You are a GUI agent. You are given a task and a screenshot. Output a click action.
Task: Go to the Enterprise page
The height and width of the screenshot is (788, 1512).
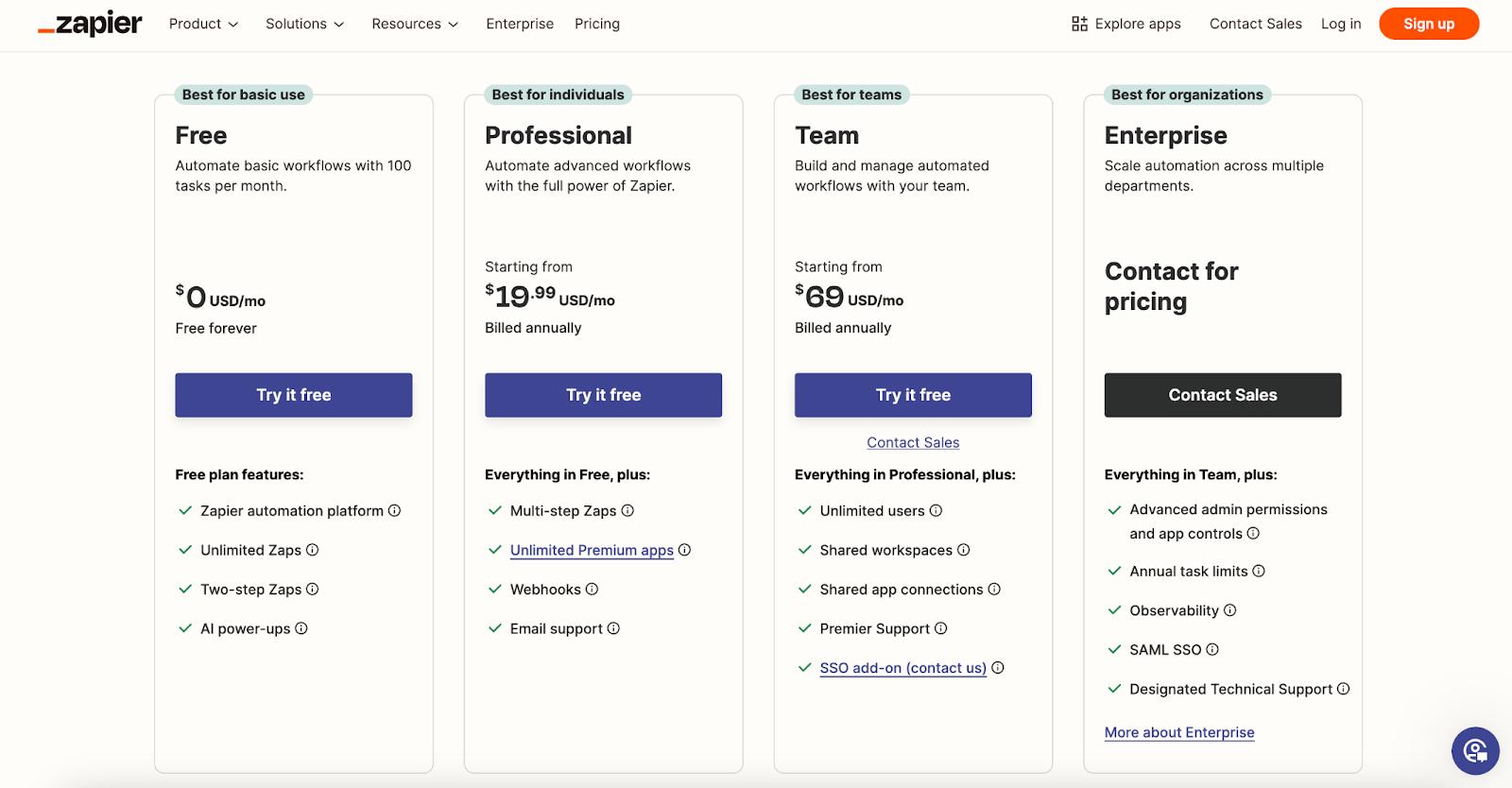pos(520,24)
